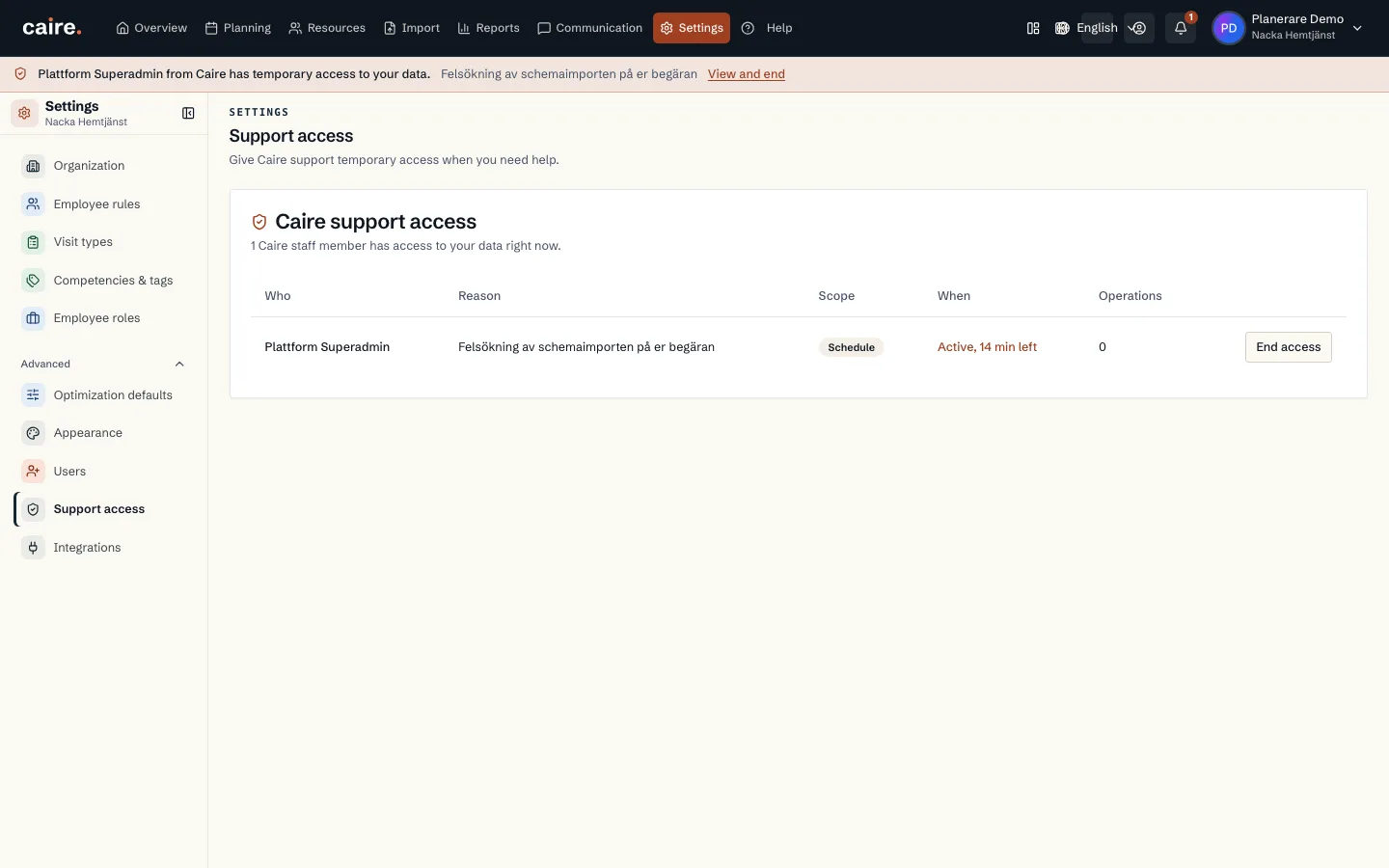Viewport: 1389px width, 868px height.
Task: Open the user-switch icon beside English
Action: click(1139, 28)
